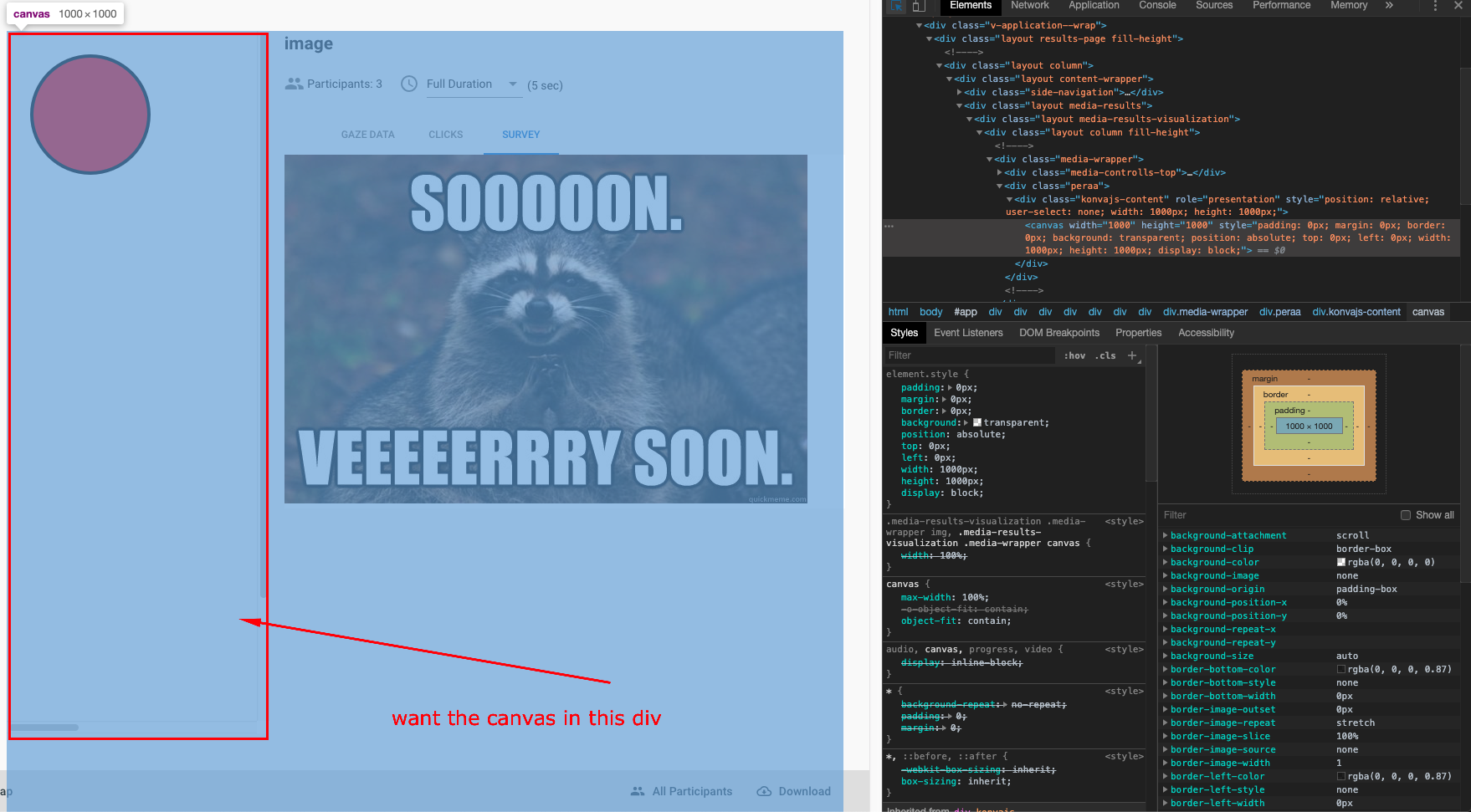Select the SURVEY tab
Screen dimensions: 1471x812
click(x=520, y=135)
